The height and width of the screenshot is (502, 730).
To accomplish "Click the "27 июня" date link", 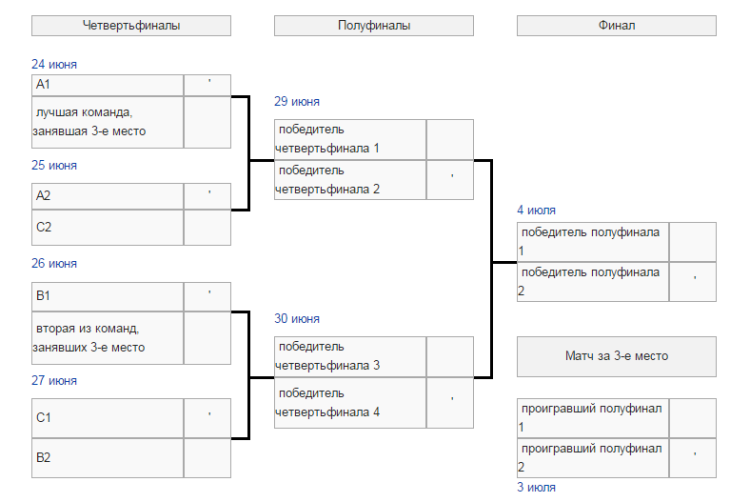I will 54,380.
